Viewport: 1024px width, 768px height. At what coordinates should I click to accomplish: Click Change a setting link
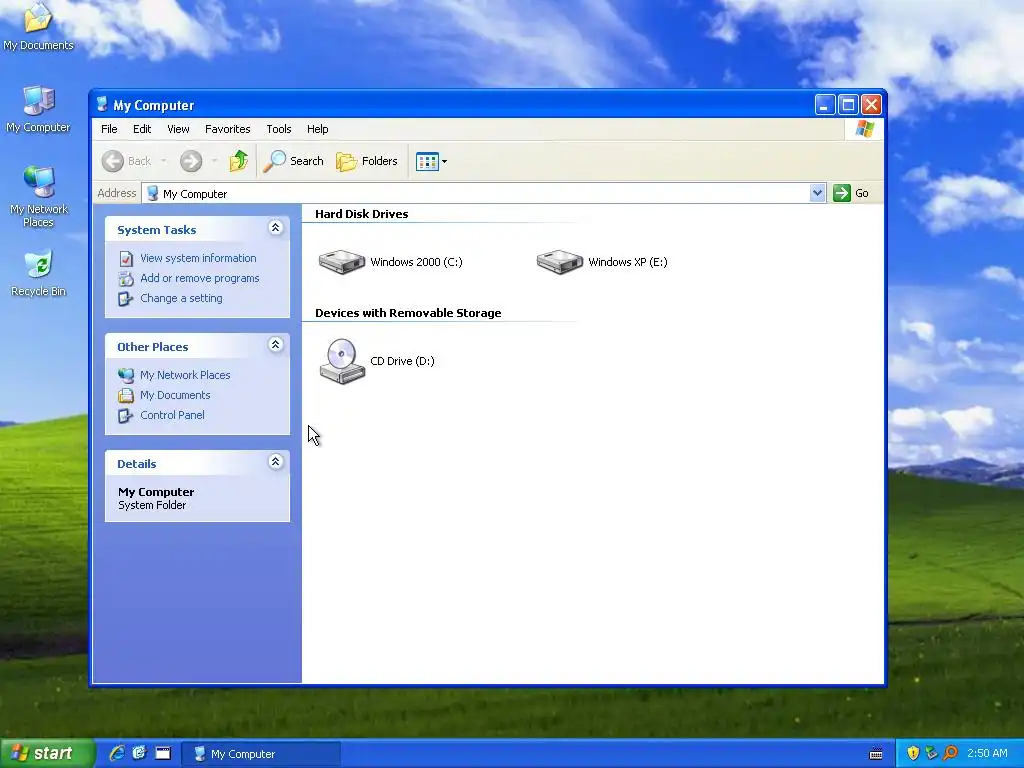point(181,298)
